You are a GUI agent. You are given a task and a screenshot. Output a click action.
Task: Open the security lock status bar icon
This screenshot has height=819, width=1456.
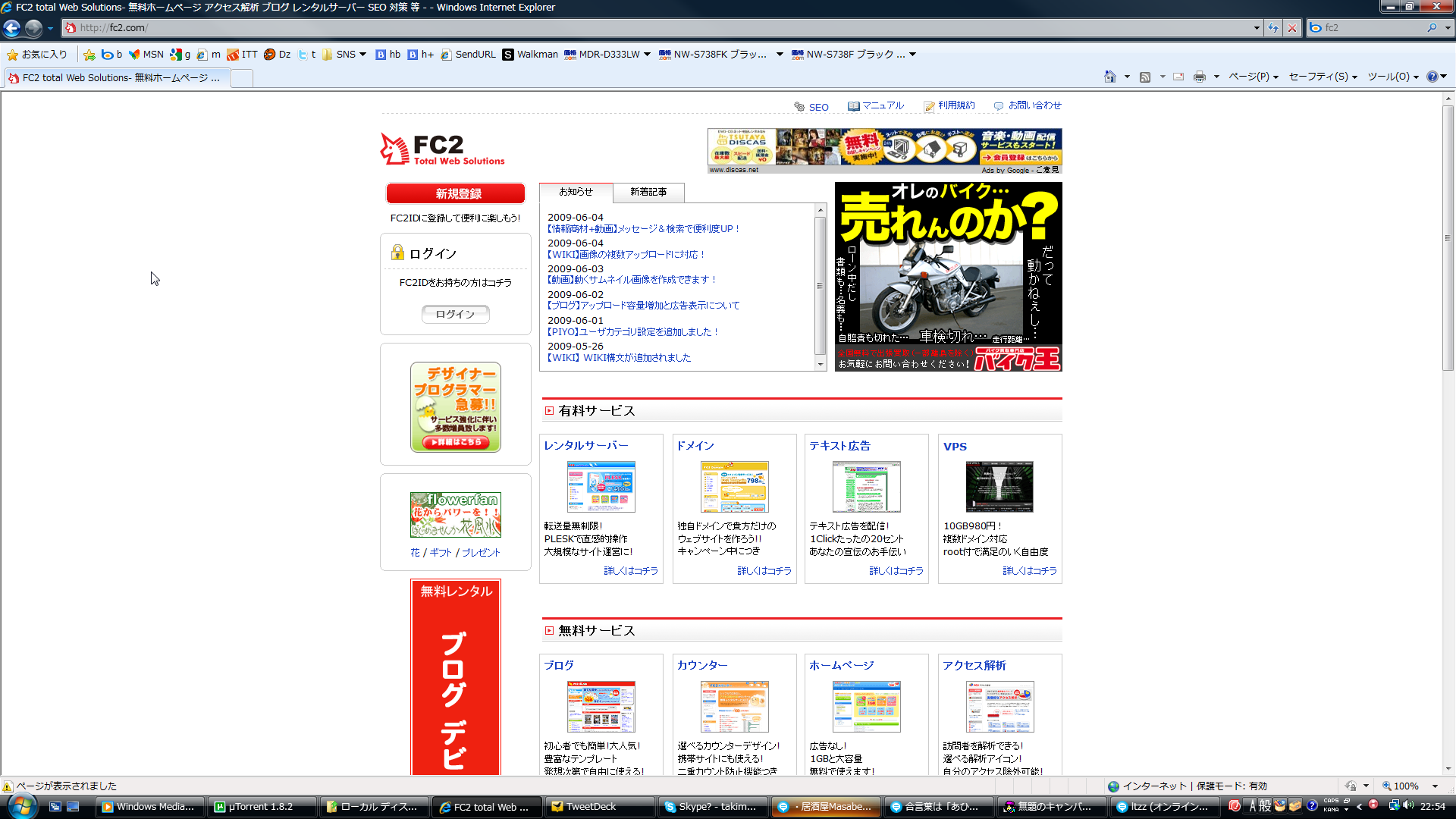tap(1351, 786)
